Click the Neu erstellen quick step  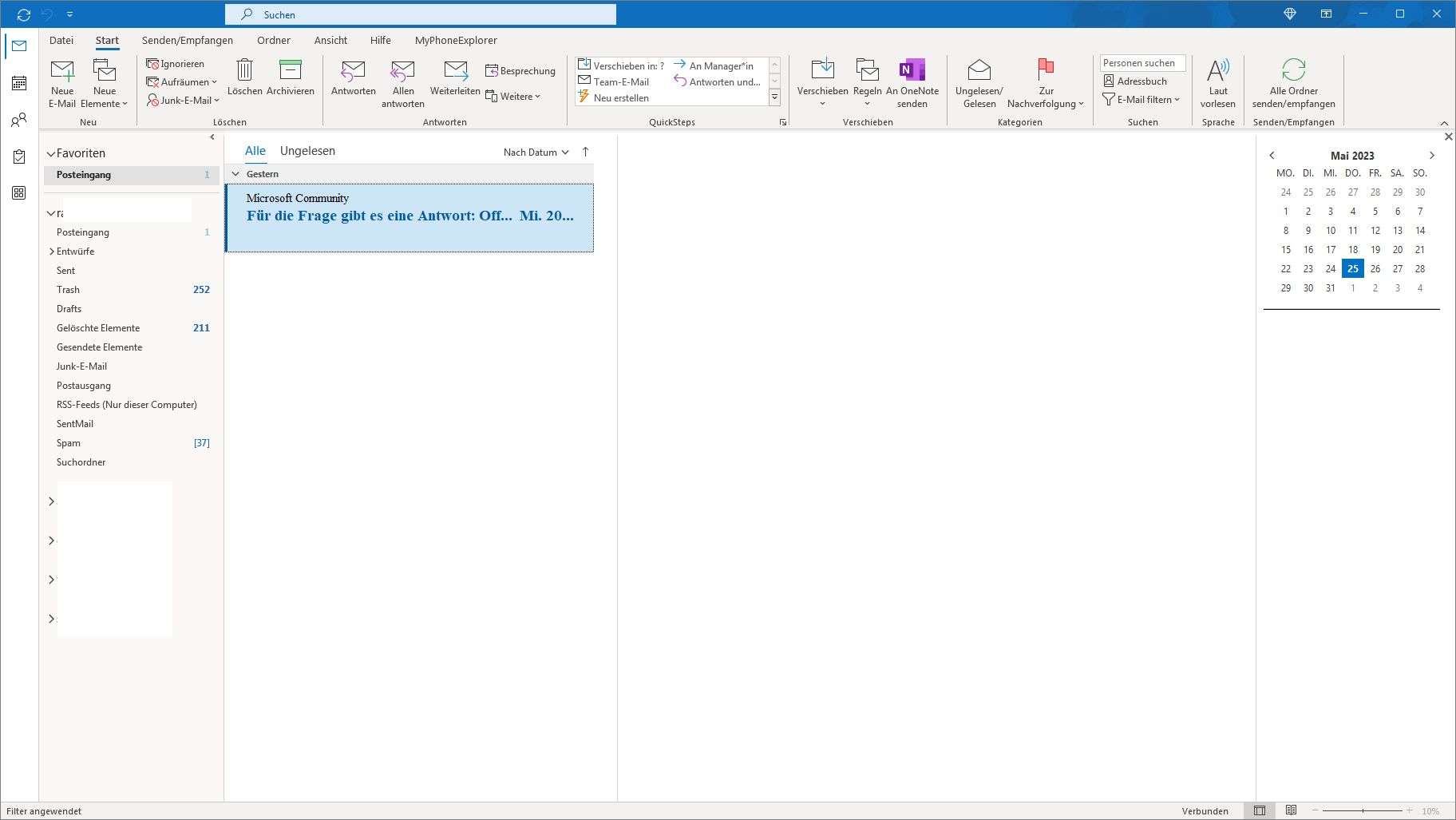(x=613, y=97)
